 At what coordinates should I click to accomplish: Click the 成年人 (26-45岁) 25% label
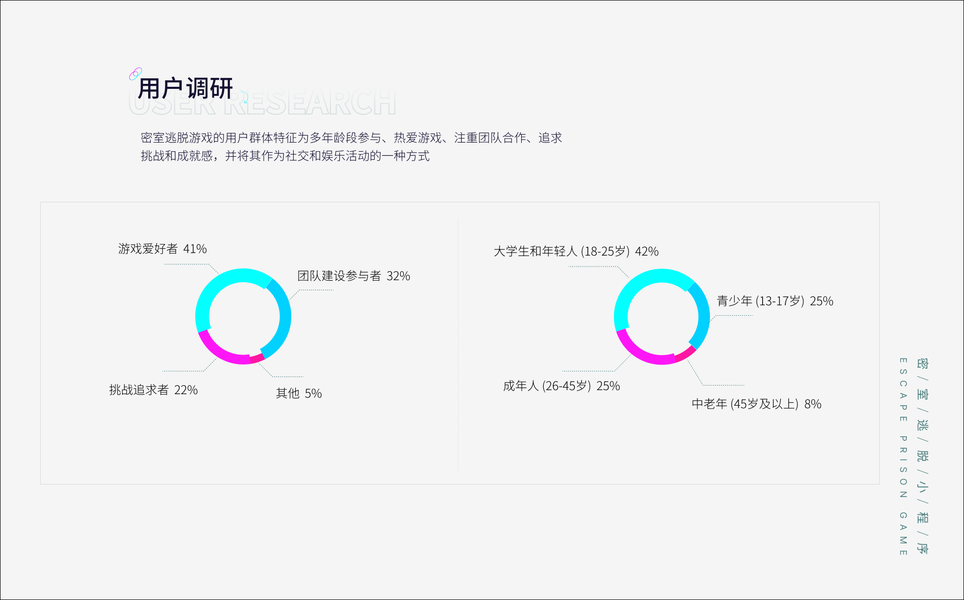561,386
